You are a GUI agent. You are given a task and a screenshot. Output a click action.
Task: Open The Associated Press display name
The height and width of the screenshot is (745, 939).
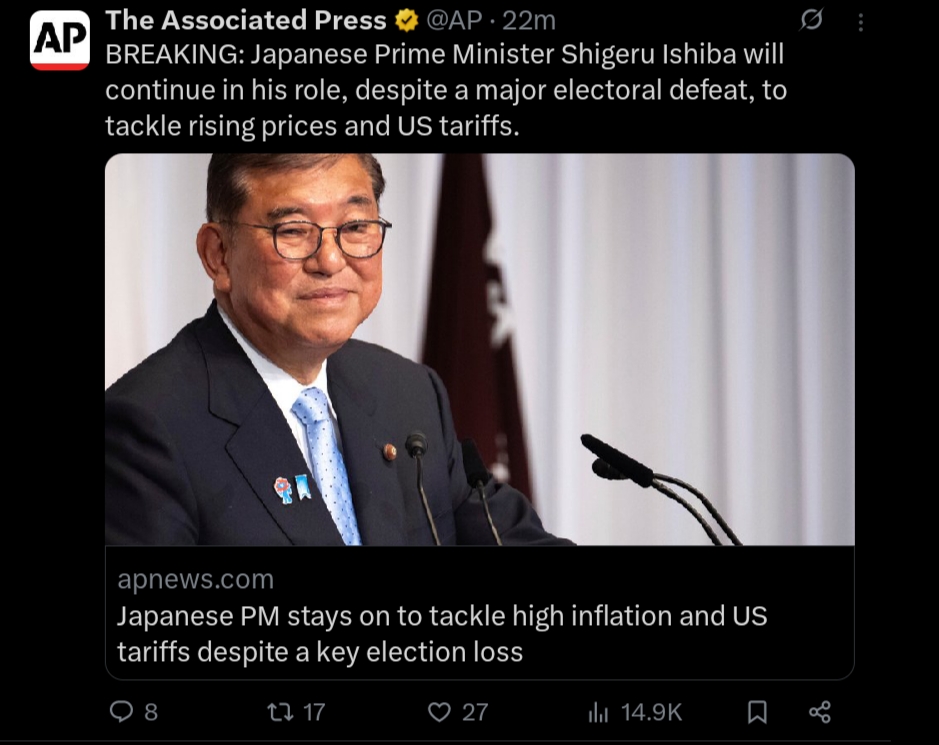point(246,20)
